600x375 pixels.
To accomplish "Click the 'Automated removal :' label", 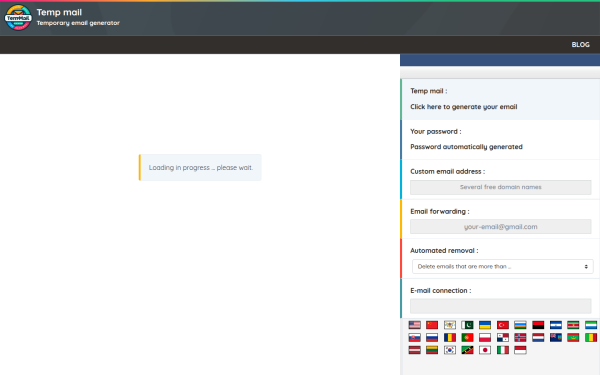I will [x=444, y=251].
